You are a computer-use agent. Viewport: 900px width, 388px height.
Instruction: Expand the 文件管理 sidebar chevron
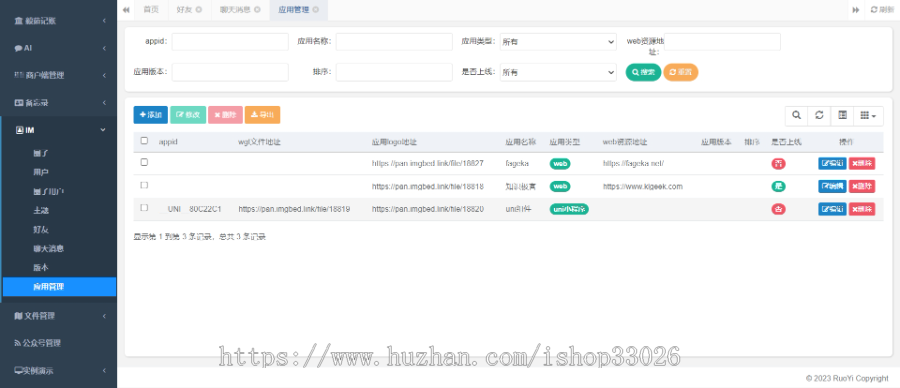click(104, 316)
